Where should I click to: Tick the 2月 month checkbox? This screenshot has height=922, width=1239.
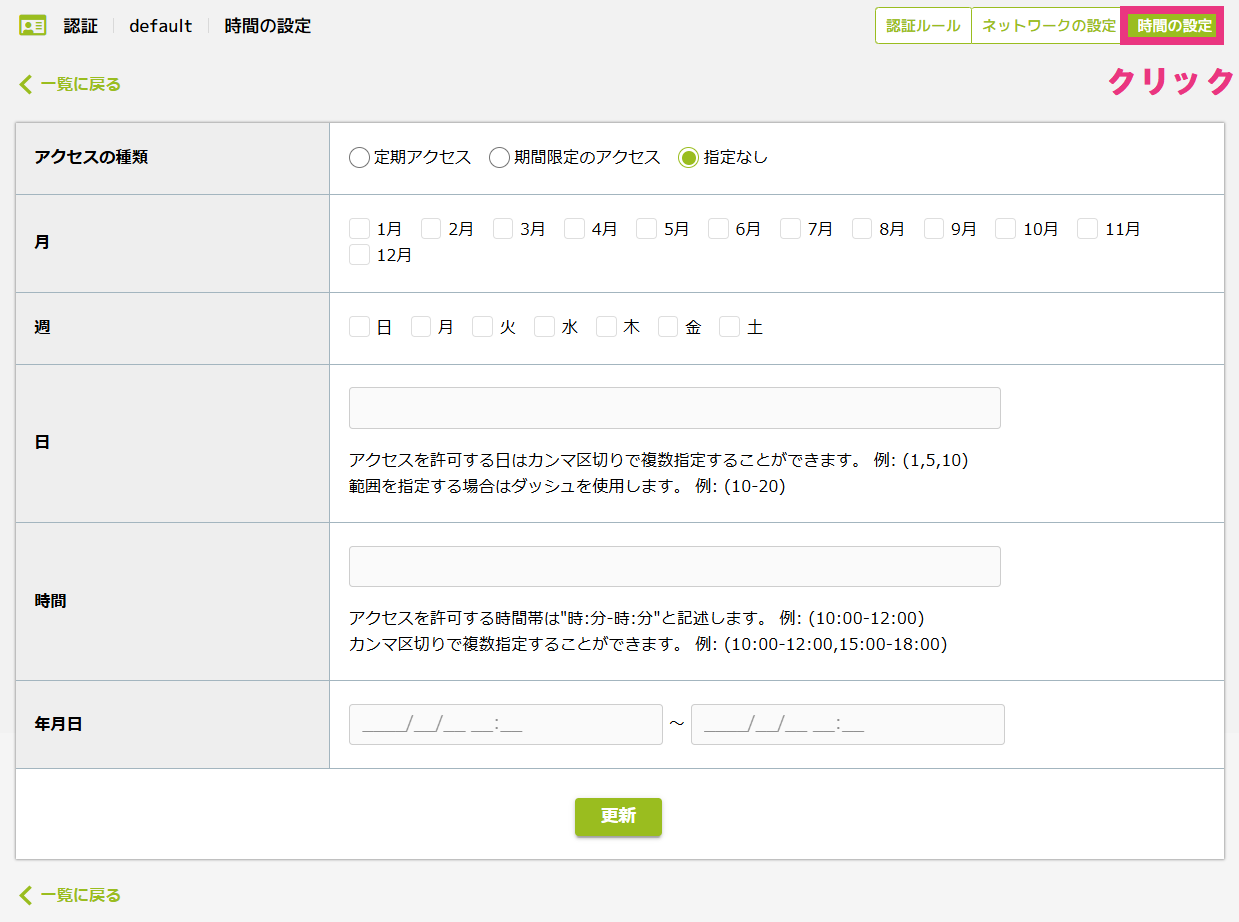(431, 229)
